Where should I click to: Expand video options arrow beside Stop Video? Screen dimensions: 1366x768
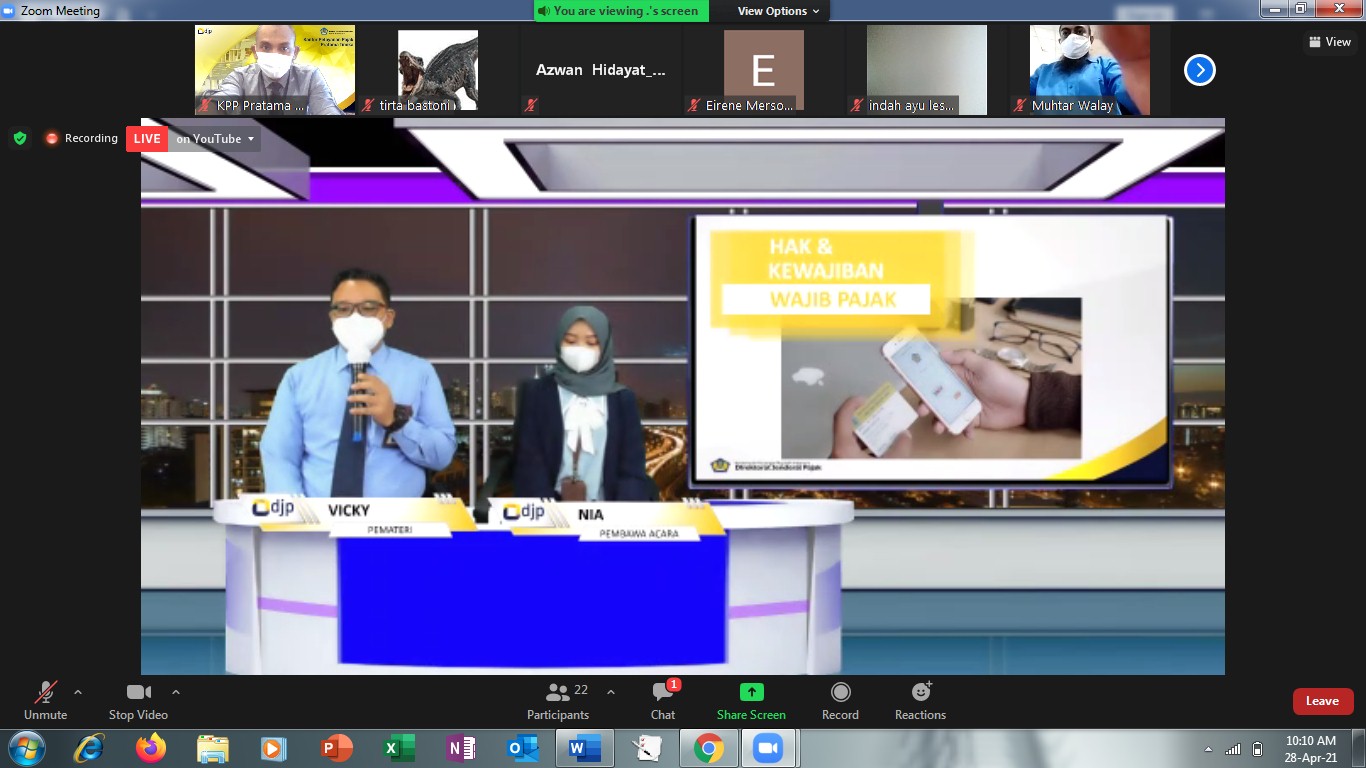click(176, 692)
